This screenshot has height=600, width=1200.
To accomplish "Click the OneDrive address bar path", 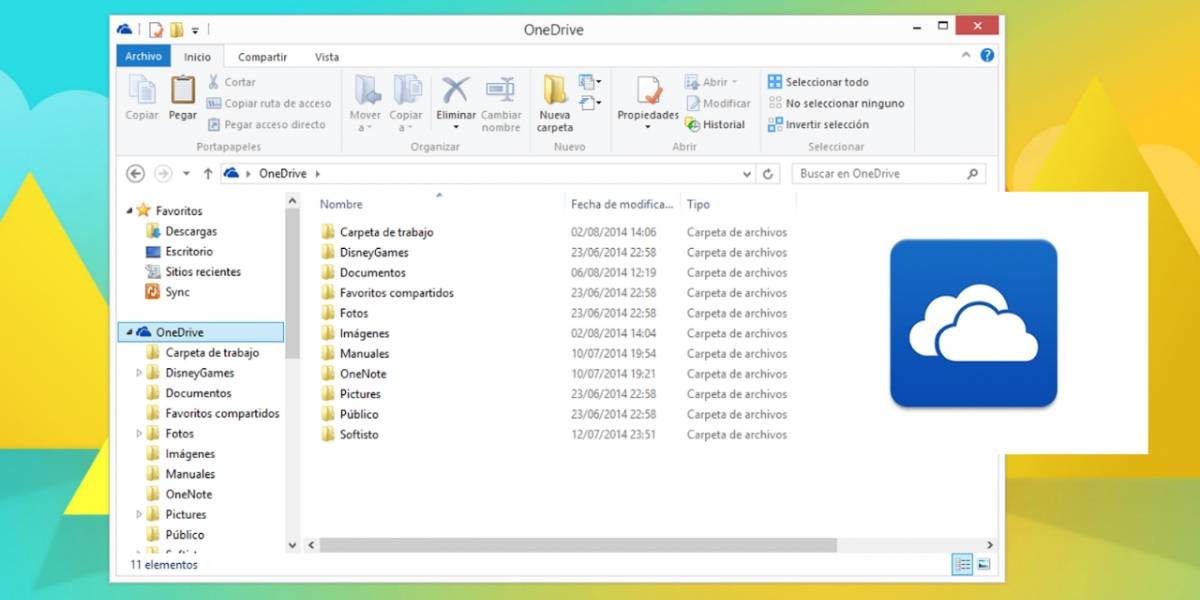I will (282, 173).
